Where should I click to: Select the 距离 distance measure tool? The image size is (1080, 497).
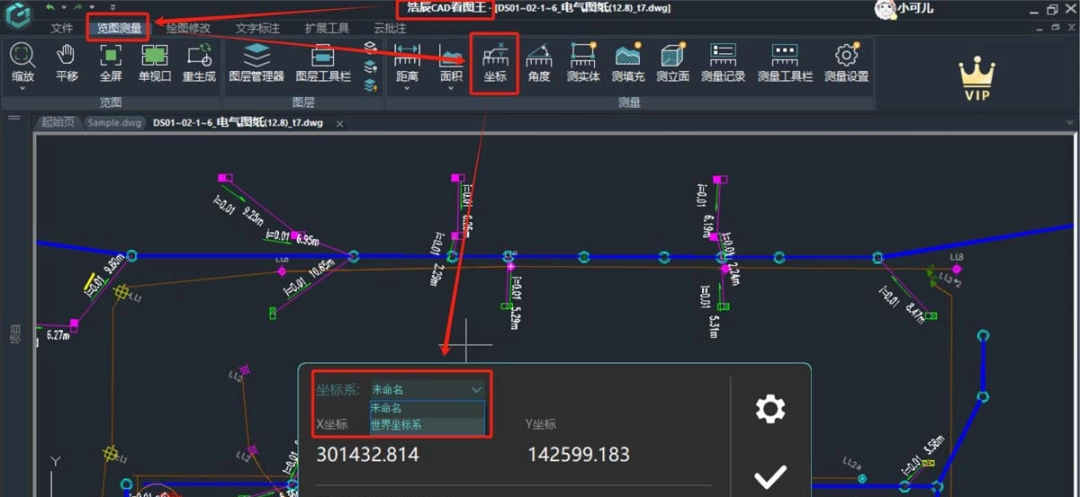click(407, 62)
